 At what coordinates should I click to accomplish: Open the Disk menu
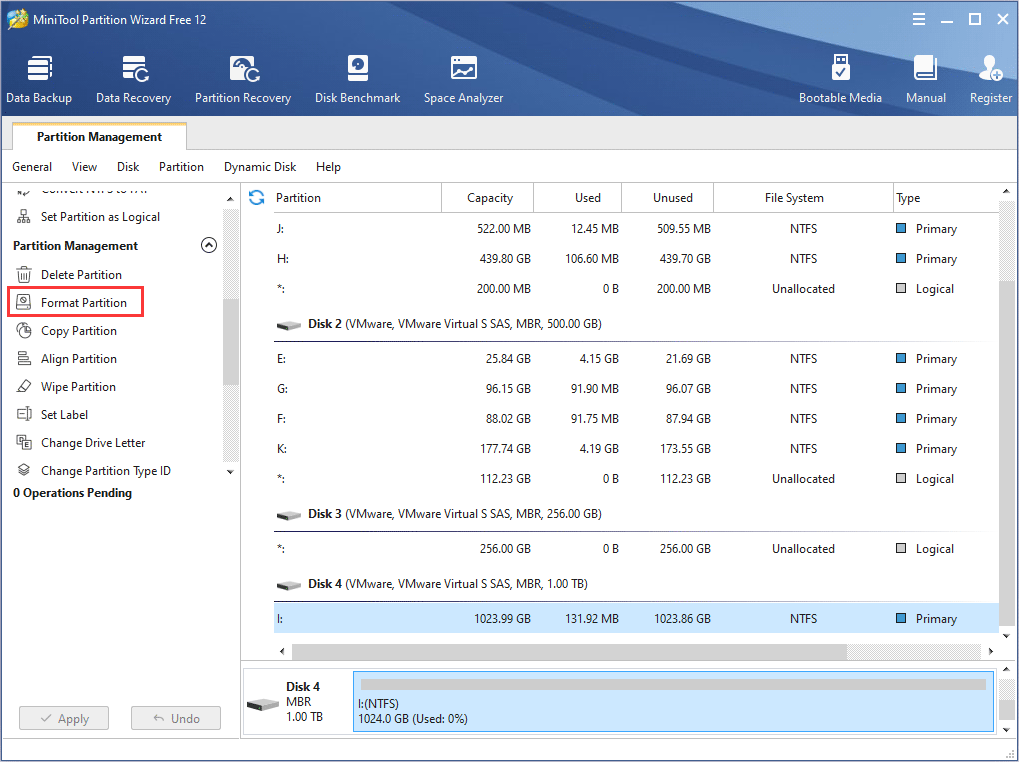tap(128, 167)
